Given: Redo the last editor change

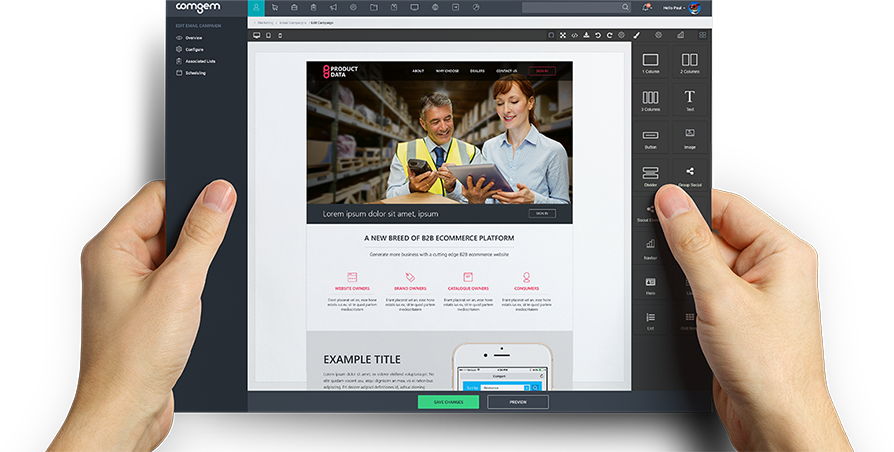Looking at the screenshot, I should (609, 35).
